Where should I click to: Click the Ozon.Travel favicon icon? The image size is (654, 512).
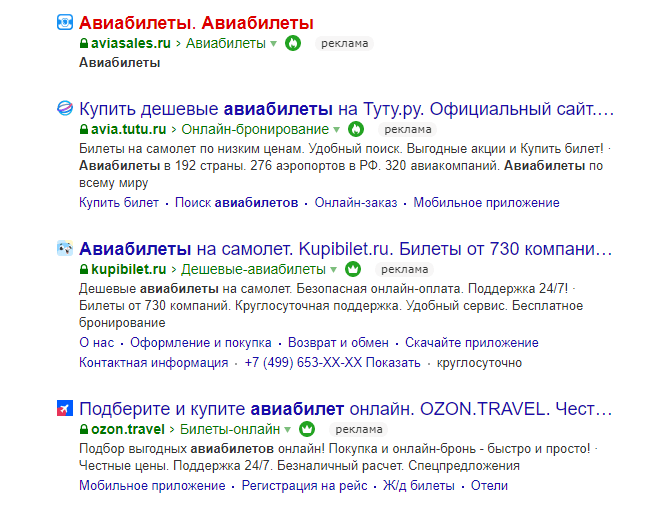point(65,408)
